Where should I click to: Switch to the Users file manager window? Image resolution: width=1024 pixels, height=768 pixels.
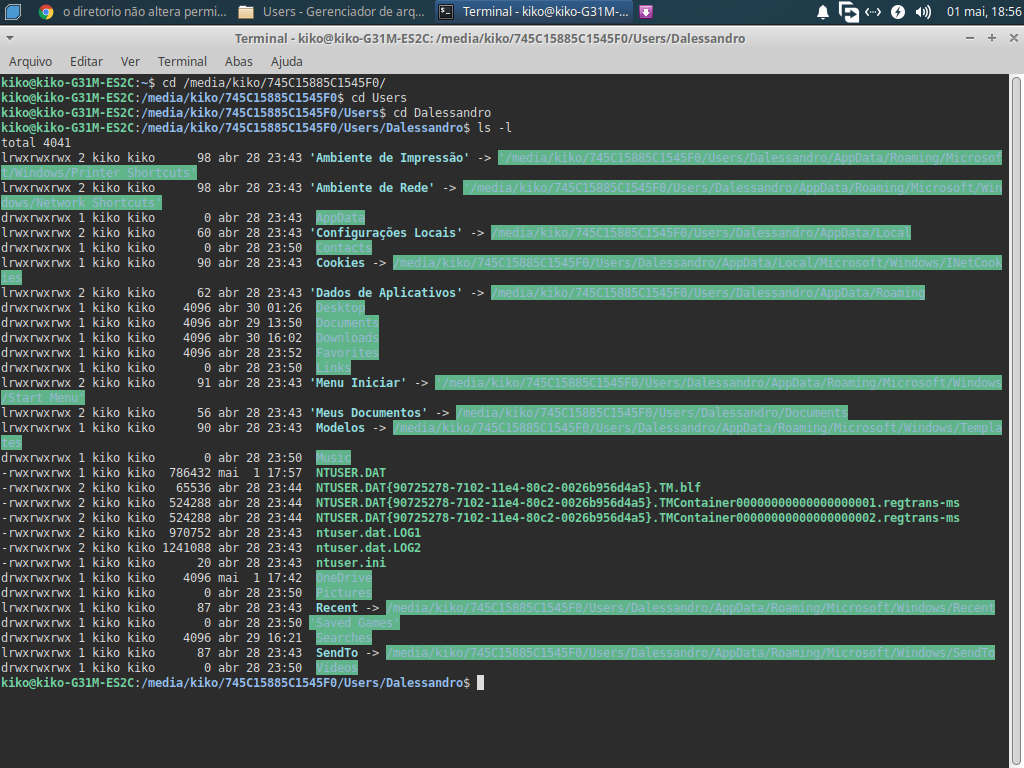click(x=332, y=12)
